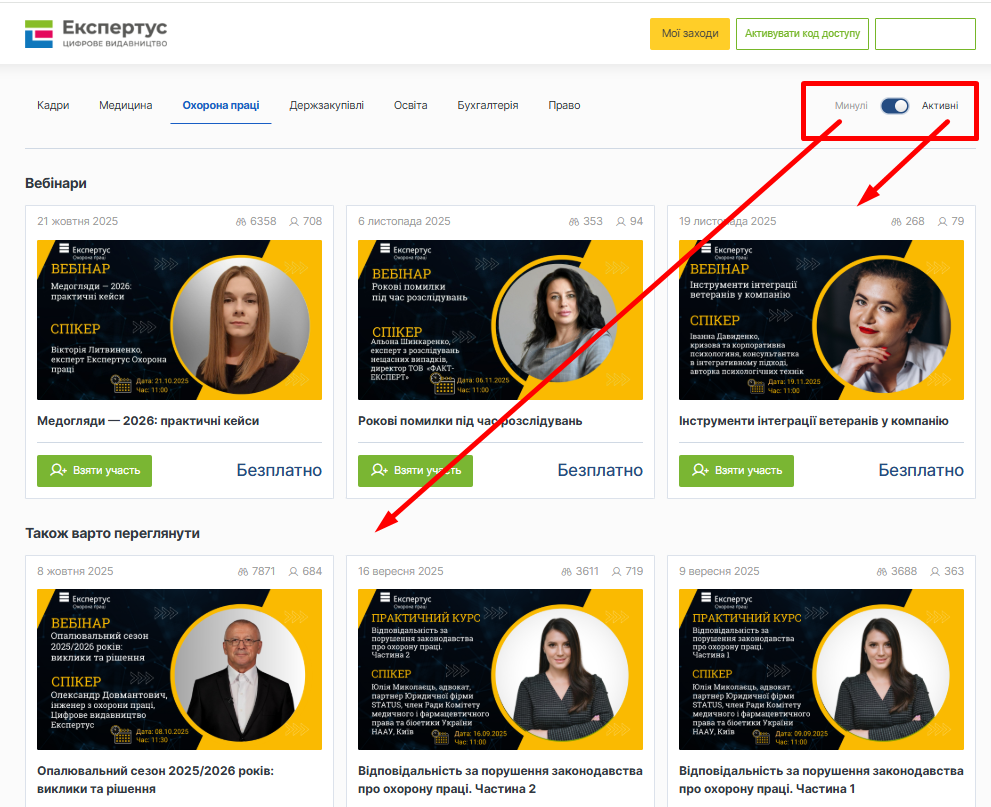Open the Рокові помилки webinar thumbnail
Screen dimensions: 991x807
pyautogui.click(x=500, y=320)
